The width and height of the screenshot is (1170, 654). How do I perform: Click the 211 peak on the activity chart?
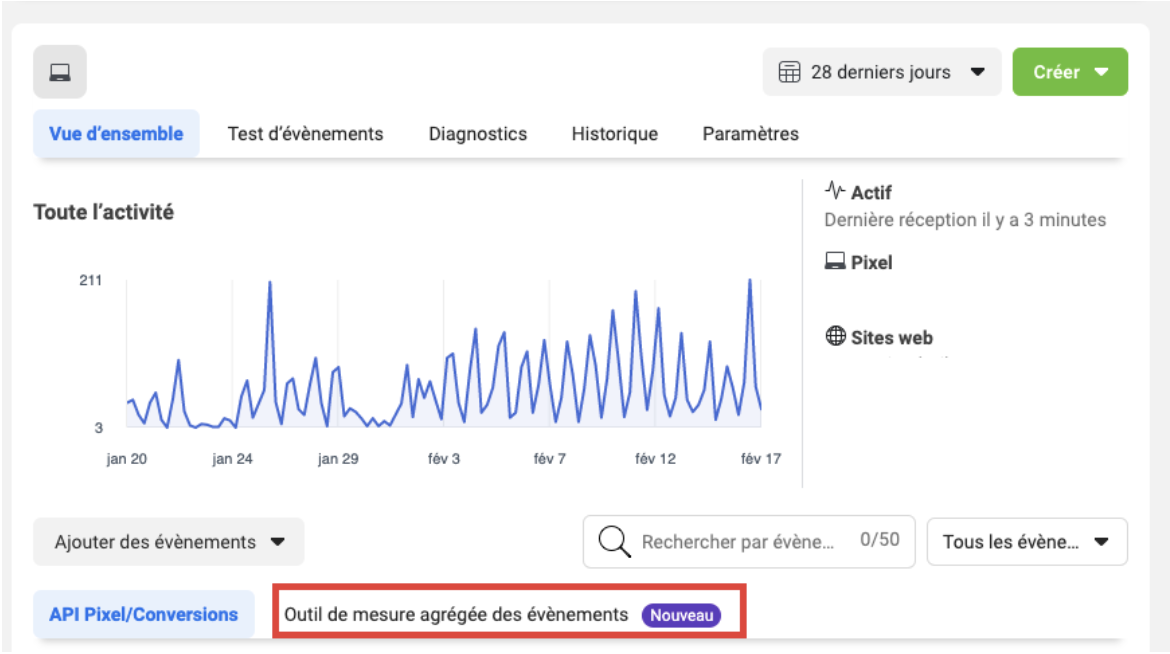270,281
